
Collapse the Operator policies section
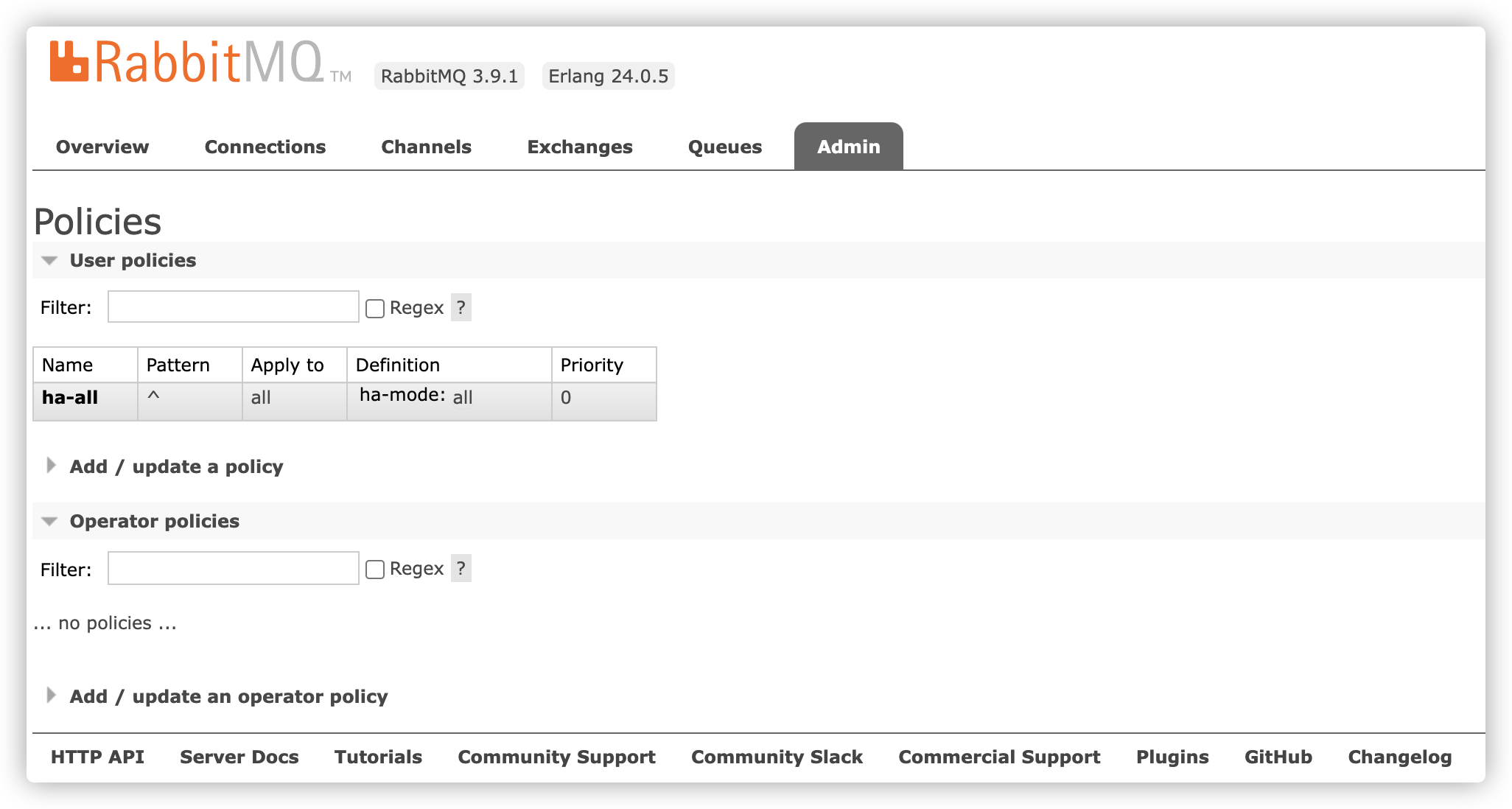[154, 521]
